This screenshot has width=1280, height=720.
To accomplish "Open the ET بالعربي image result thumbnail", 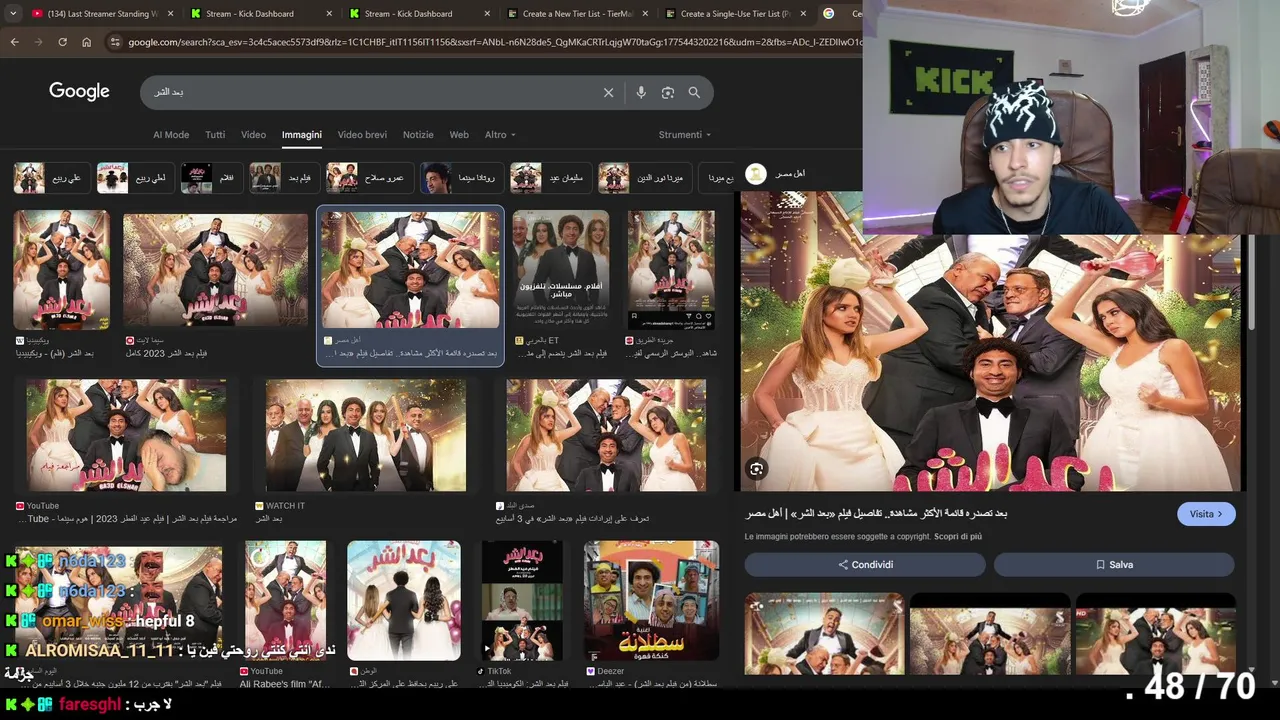I will point(561,270).
